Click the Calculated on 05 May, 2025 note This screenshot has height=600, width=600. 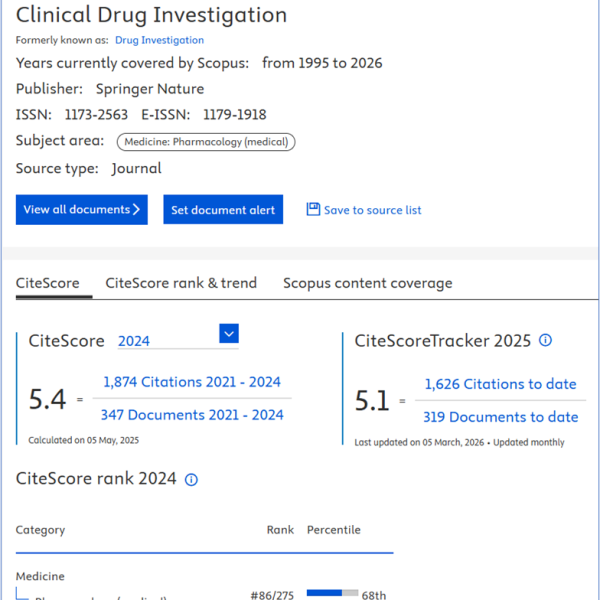(x=83, y=440)
